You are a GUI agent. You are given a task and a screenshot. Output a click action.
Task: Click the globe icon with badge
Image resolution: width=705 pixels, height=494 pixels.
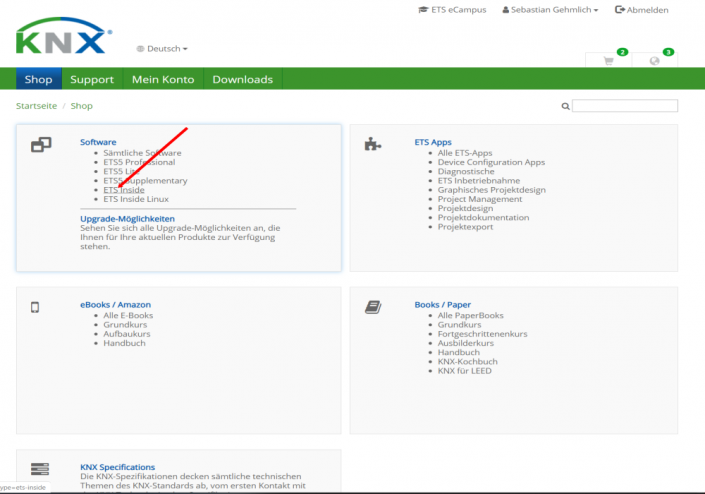pyautogui.click(x=654, y=61)
